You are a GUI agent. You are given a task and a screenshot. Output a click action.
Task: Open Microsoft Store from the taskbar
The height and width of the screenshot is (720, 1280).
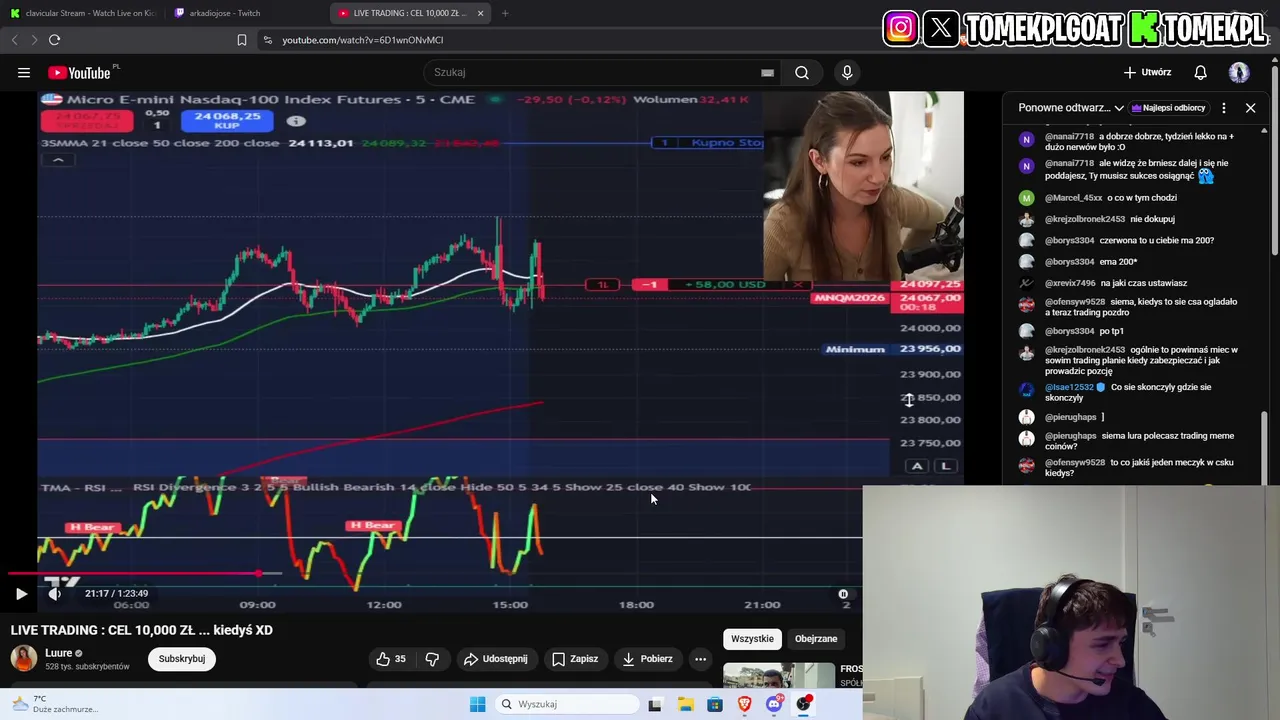715,704
